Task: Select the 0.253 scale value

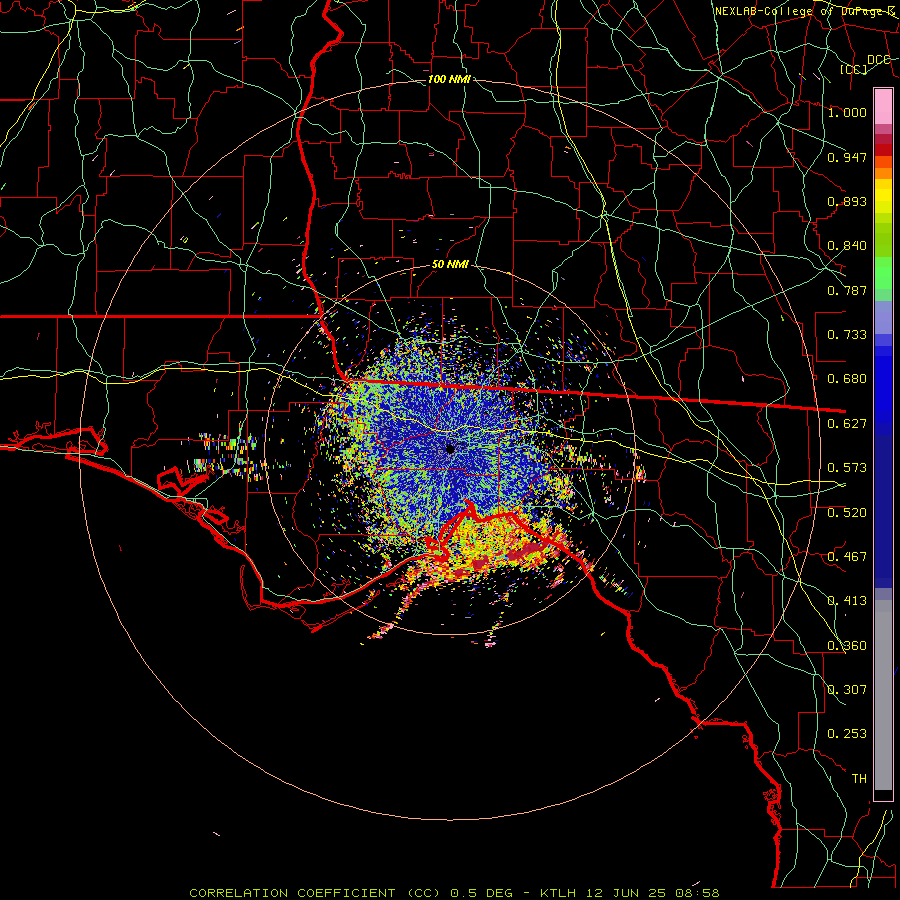Action: coord(847,734)
